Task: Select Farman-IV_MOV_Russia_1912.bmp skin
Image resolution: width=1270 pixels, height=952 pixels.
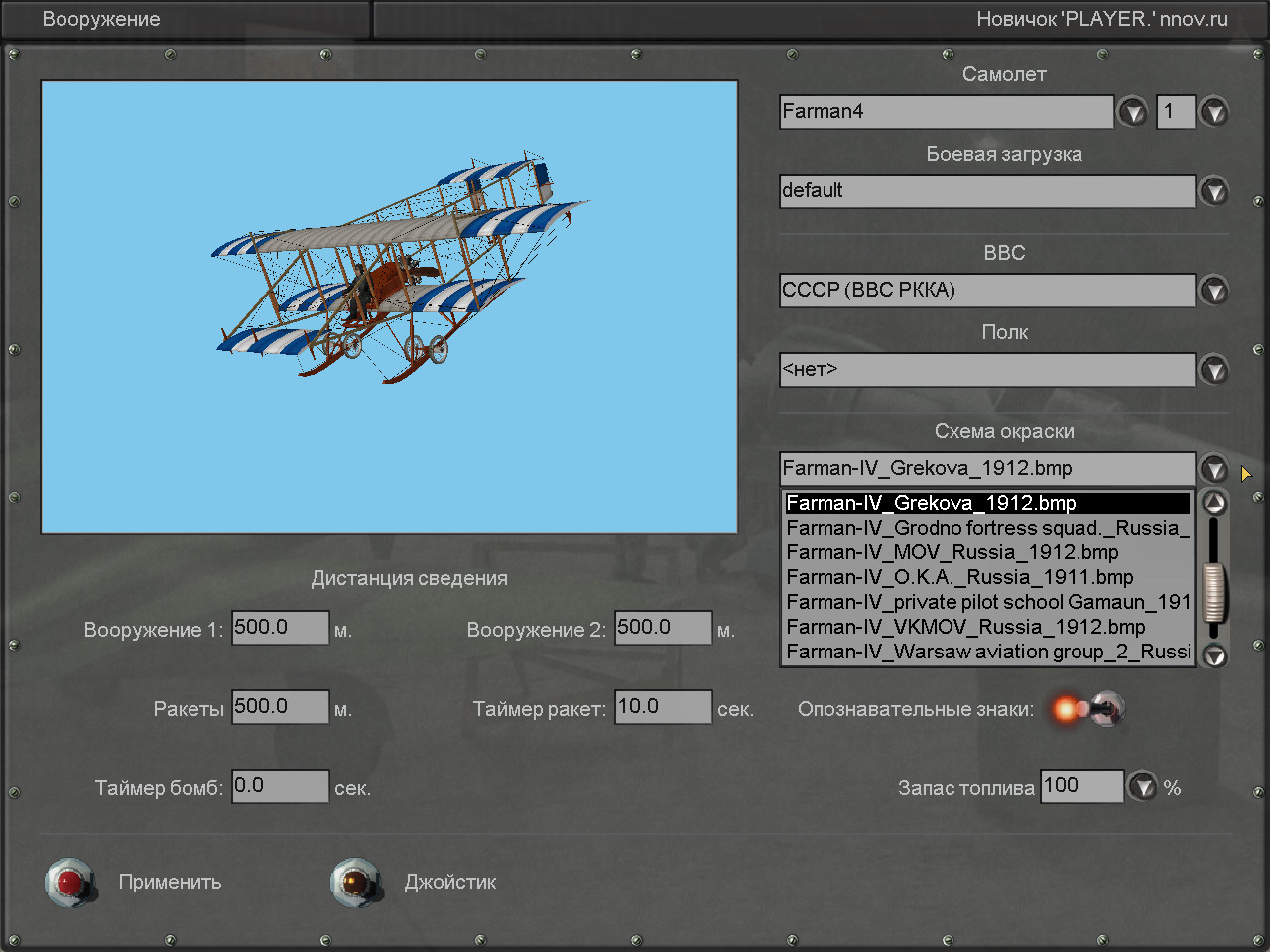Action: (952, 552)
